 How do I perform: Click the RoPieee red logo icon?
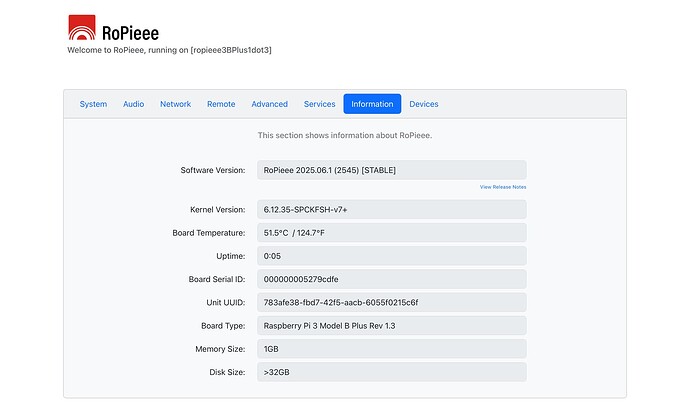click(82, 28)
